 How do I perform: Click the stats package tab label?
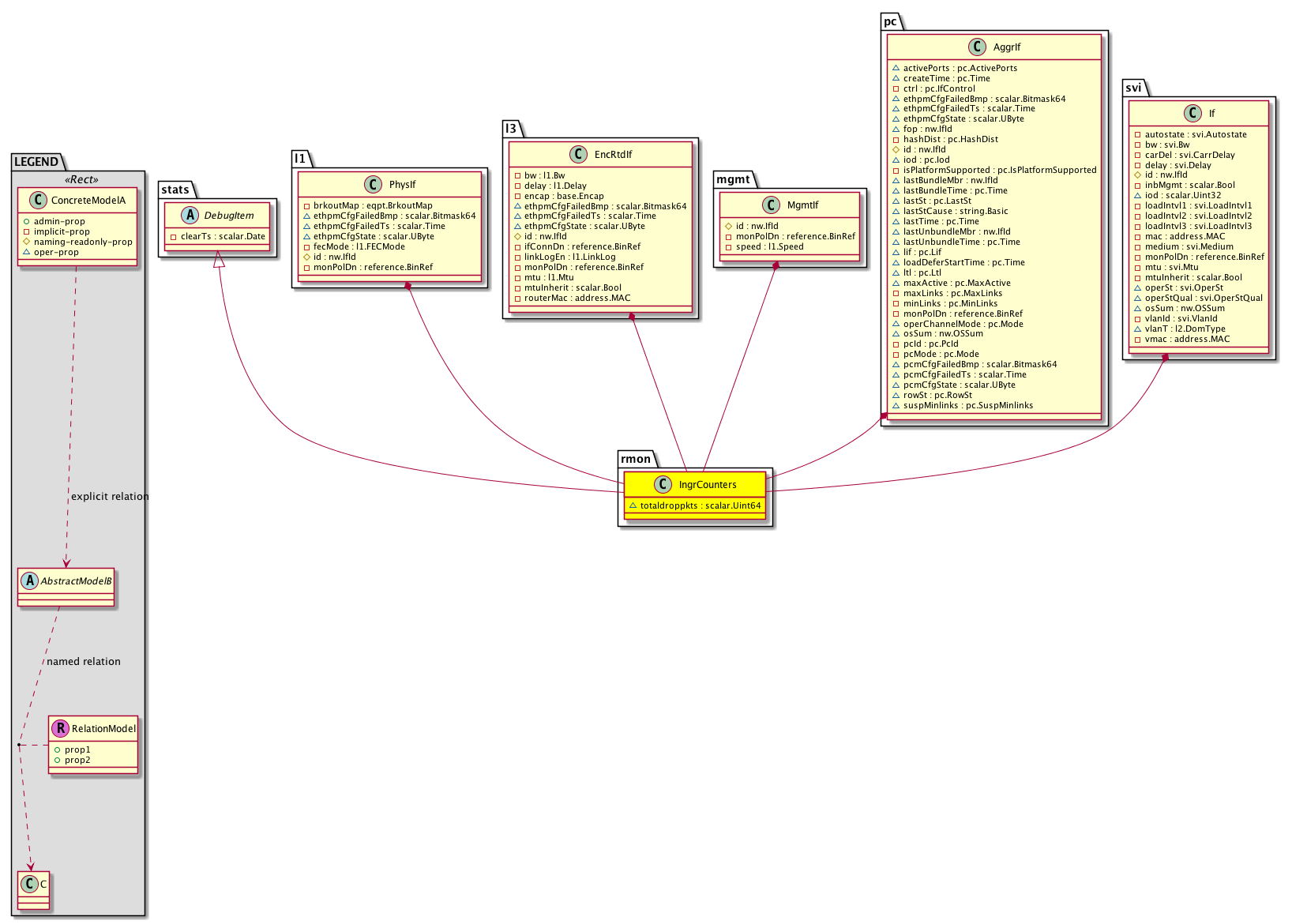pos(175,190)
